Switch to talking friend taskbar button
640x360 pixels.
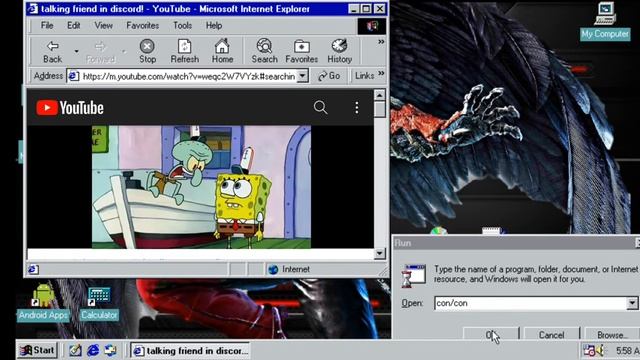pyautogui.click(x=190, y=351)
